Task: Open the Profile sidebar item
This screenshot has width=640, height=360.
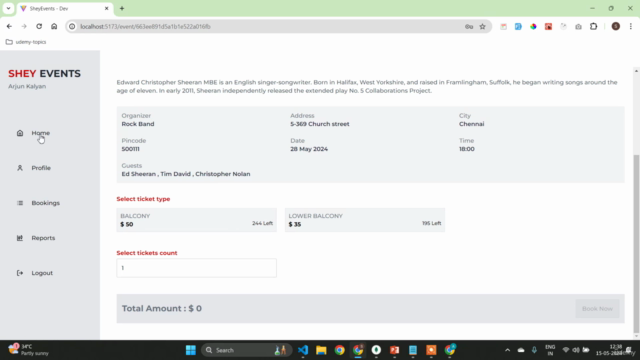Action: coord(41,168)
